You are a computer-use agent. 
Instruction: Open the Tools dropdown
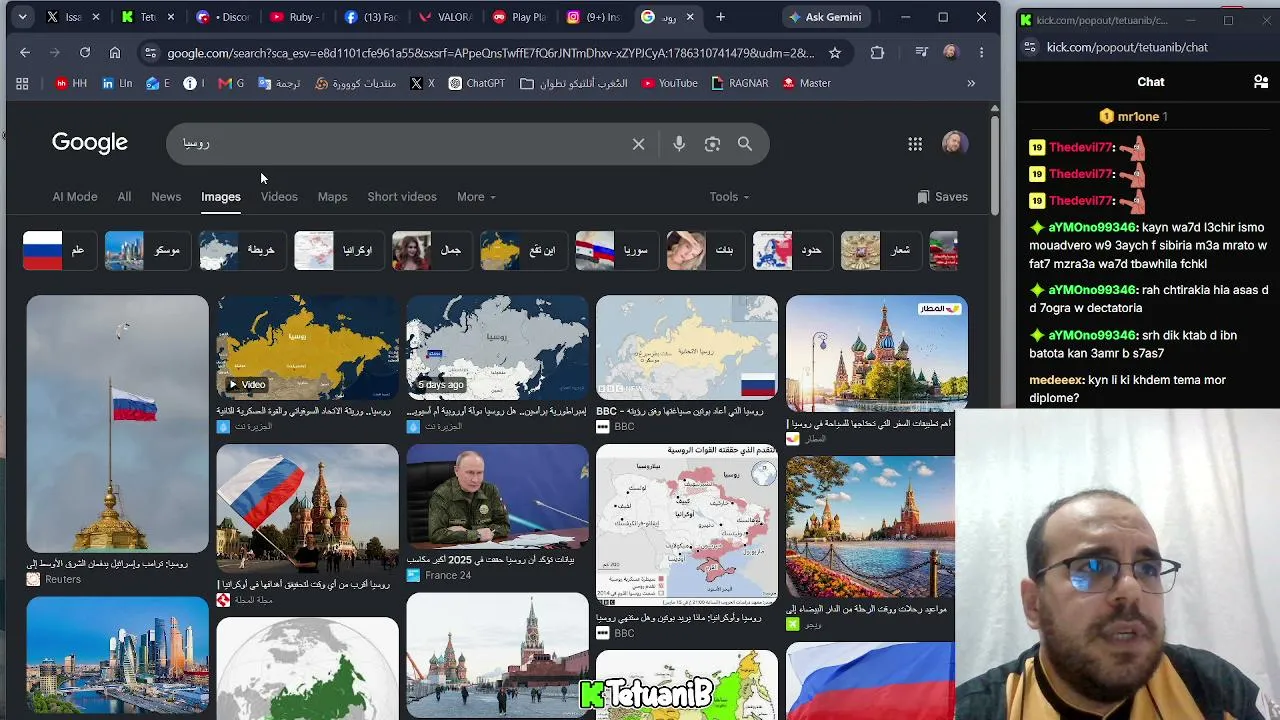tap(729, 197)
